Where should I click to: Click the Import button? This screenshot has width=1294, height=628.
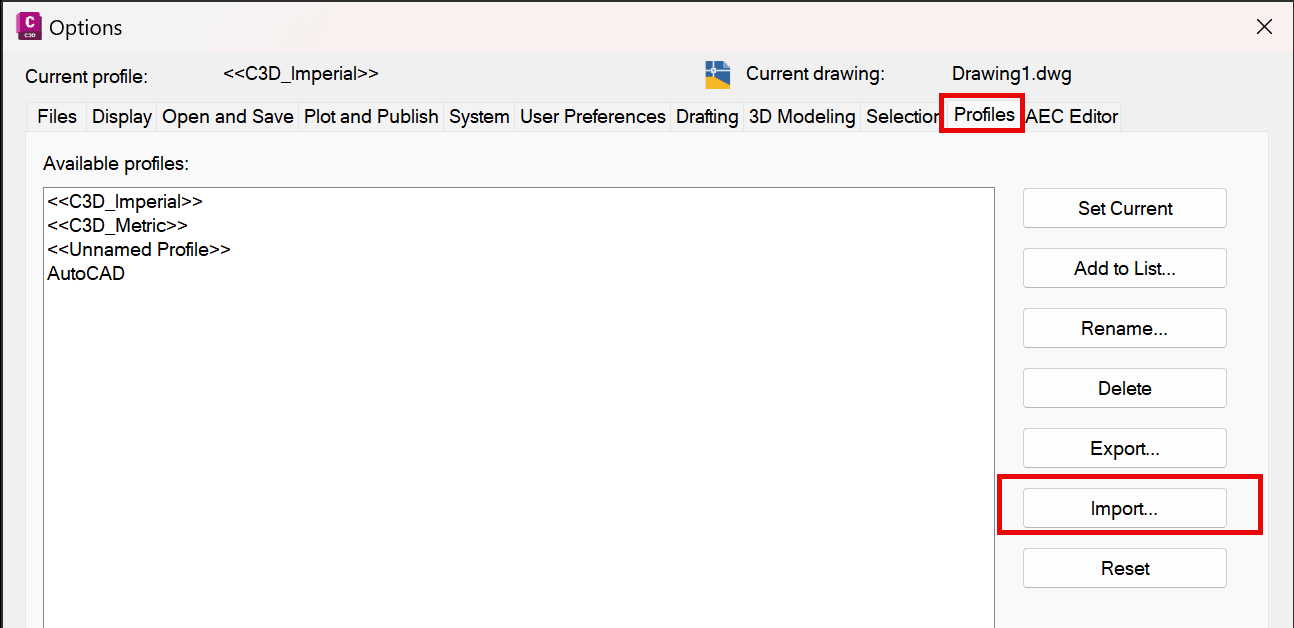pos(1125,508)
